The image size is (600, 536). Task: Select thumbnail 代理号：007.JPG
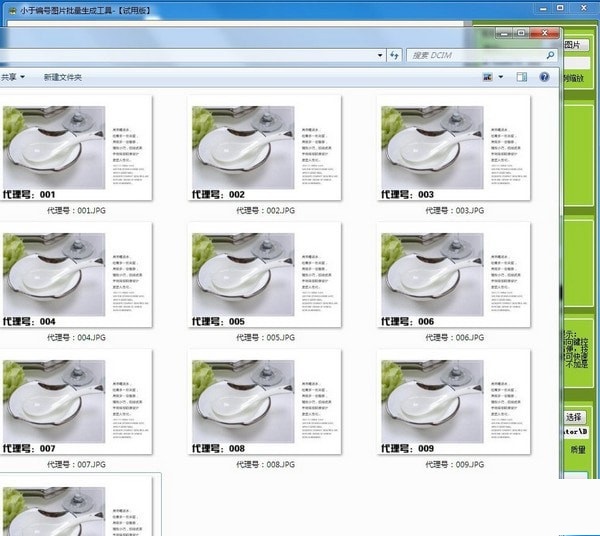(x=76, y=402)
